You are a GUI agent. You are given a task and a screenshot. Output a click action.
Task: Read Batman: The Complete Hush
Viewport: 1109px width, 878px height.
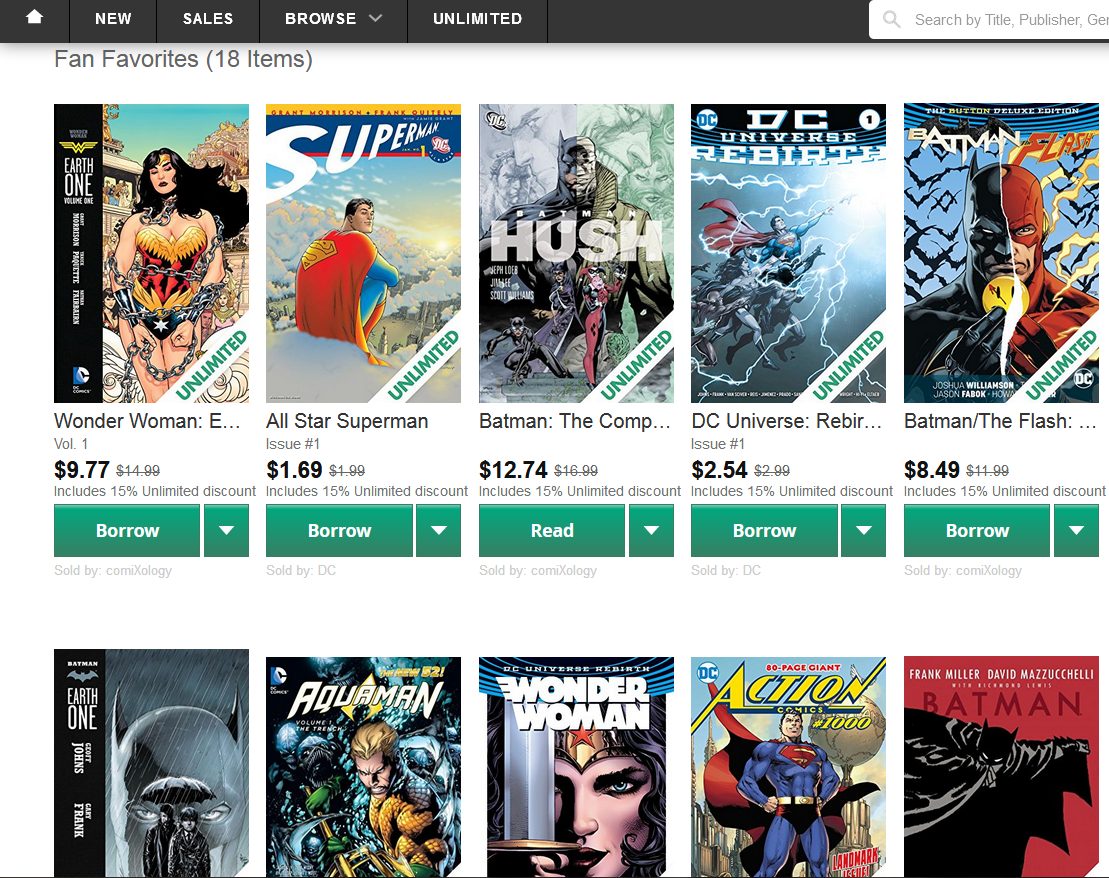552,531
